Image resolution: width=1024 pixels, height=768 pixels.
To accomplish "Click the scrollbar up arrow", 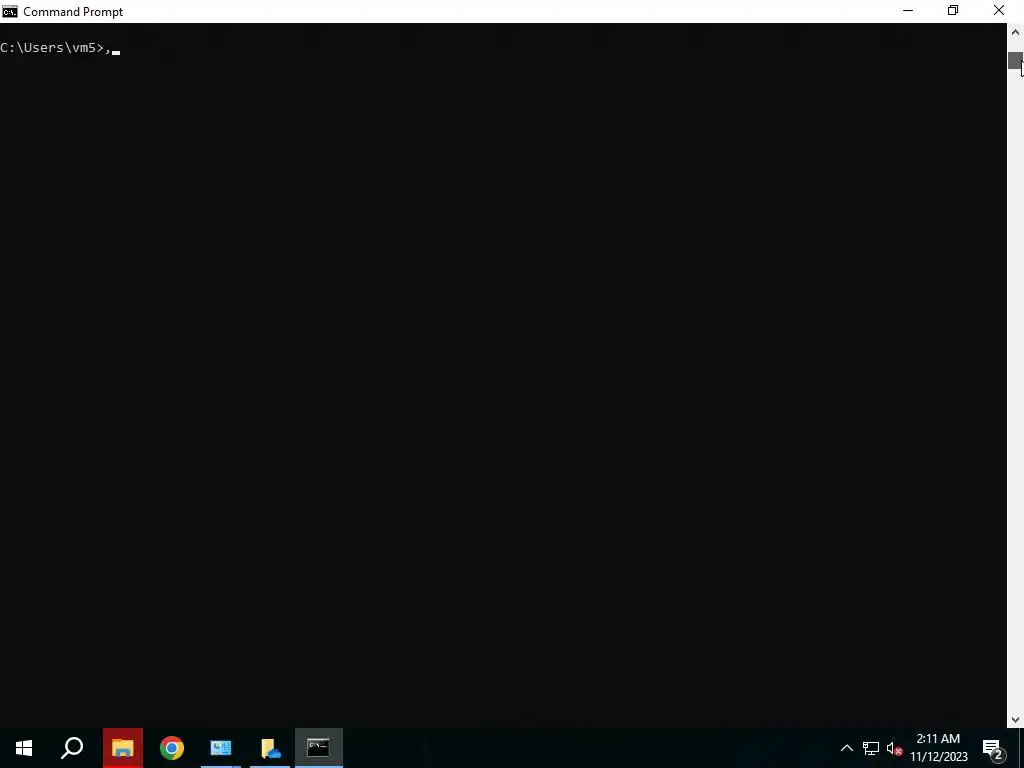I will pyautogui.click(x=1016, y=32).
